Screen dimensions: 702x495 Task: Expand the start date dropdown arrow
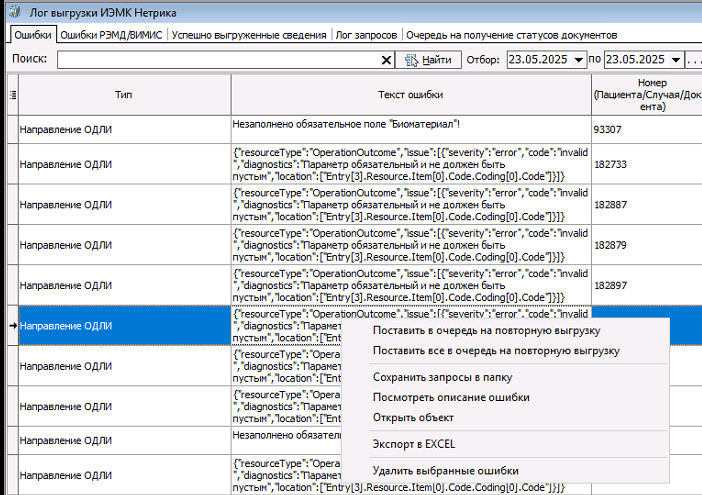point(578,60)
